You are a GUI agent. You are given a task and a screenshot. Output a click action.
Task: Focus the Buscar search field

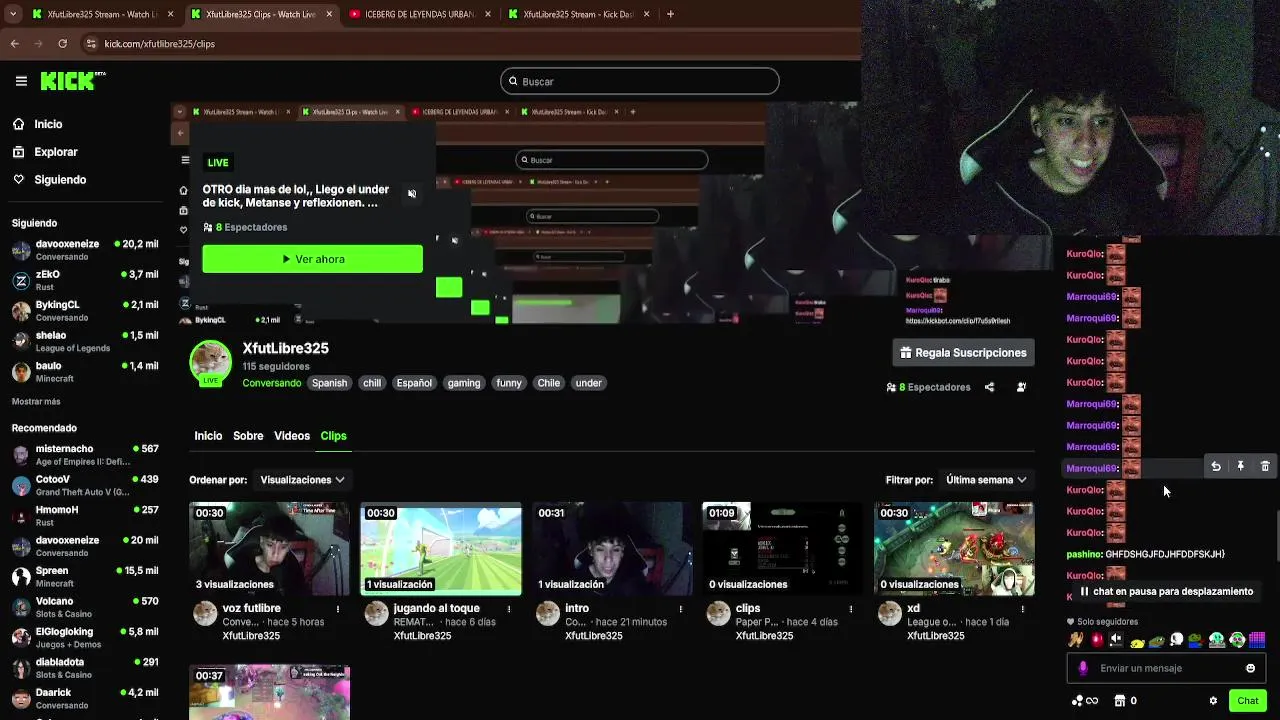pyautogui.click(x=639, y=81)
